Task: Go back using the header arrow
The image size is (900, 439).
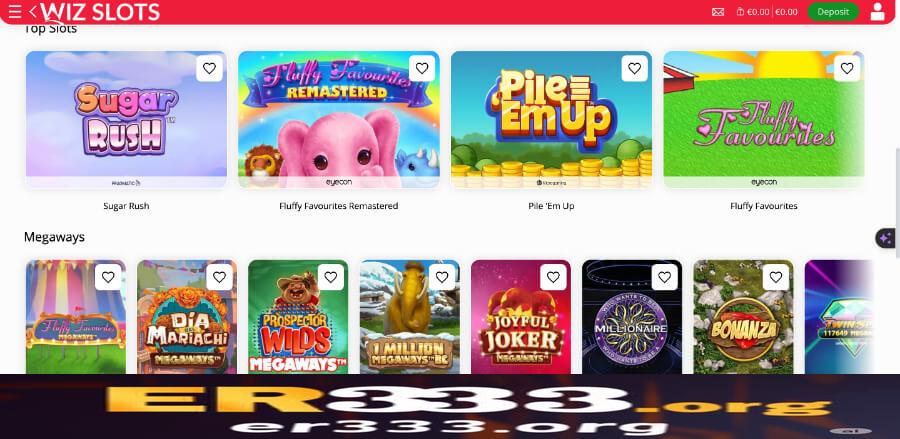Action: [33, 11]
